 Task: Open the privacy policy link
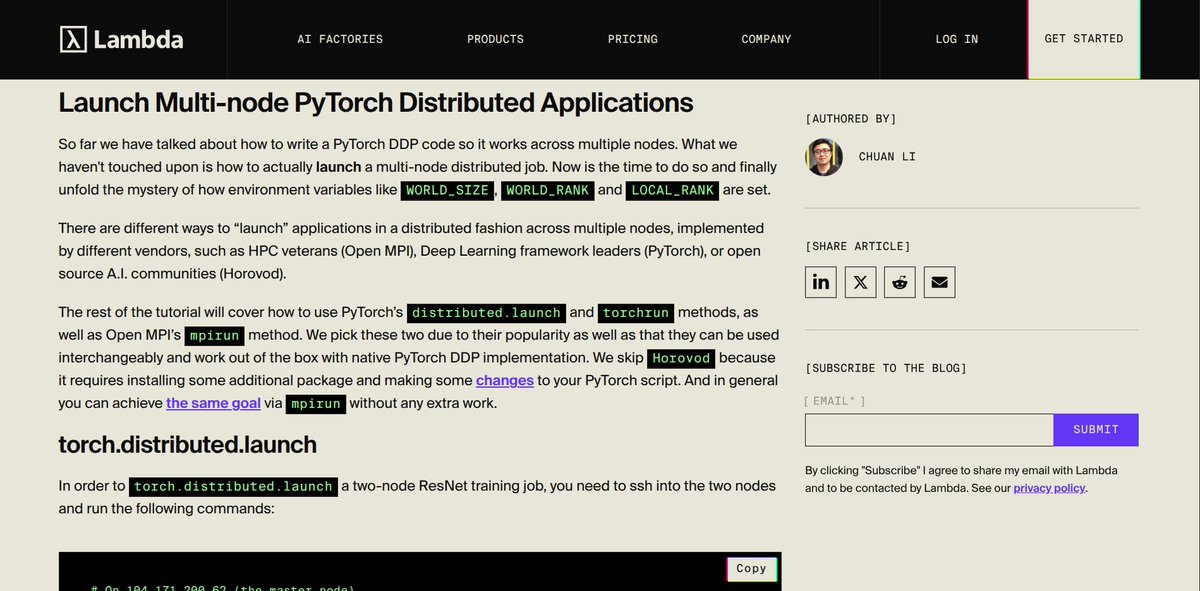(x=1049, y=488)
